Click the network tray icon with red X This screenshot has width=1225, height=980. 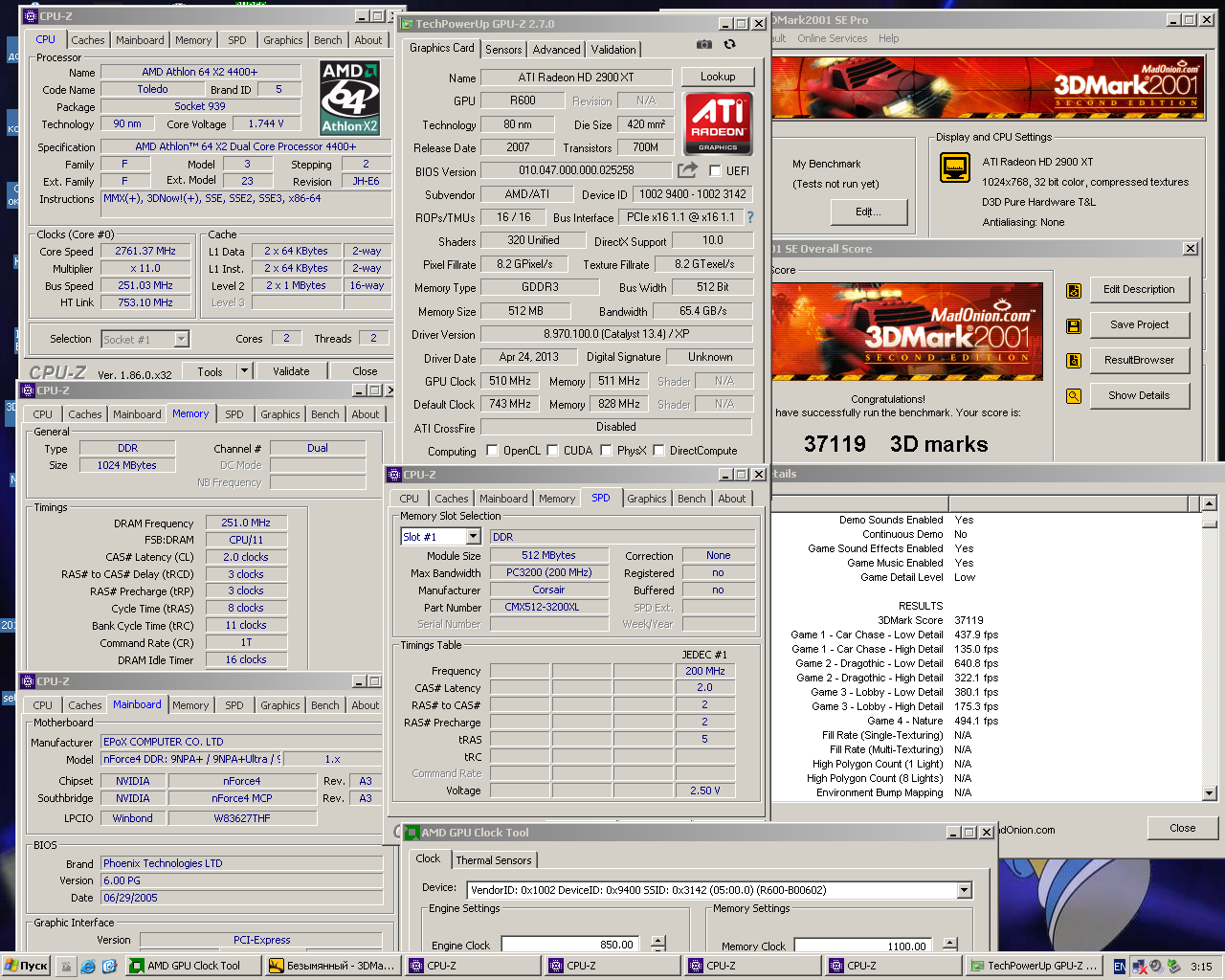point(1139,967)
